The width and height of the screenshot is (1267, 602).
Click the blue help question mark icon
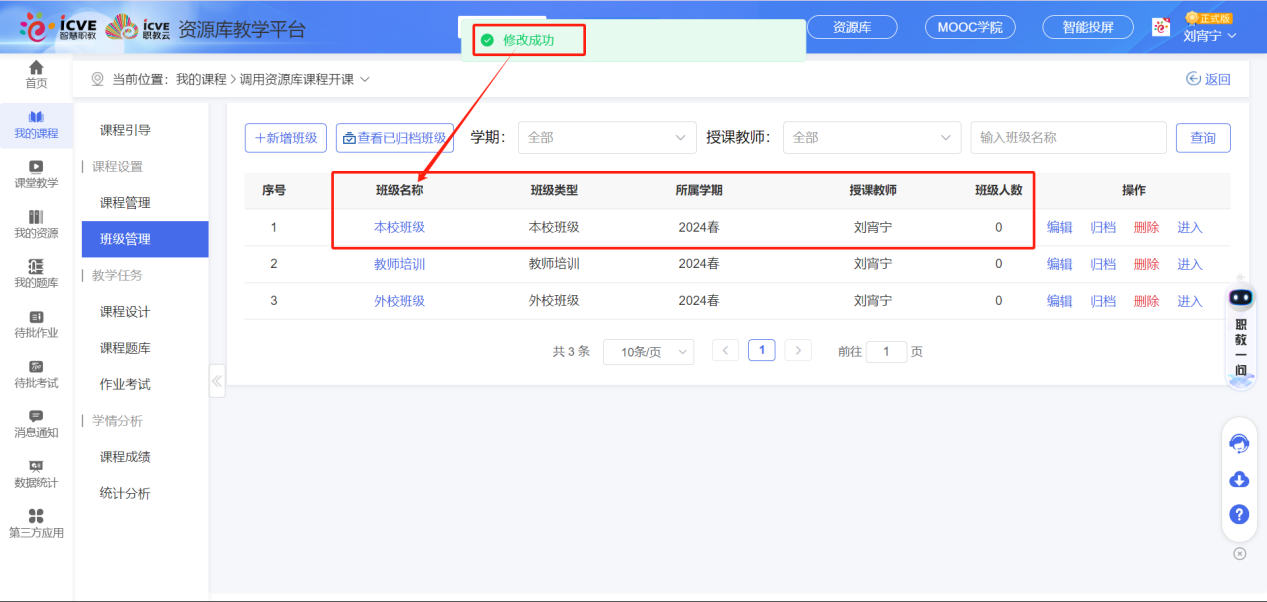tap(1239, 515)
